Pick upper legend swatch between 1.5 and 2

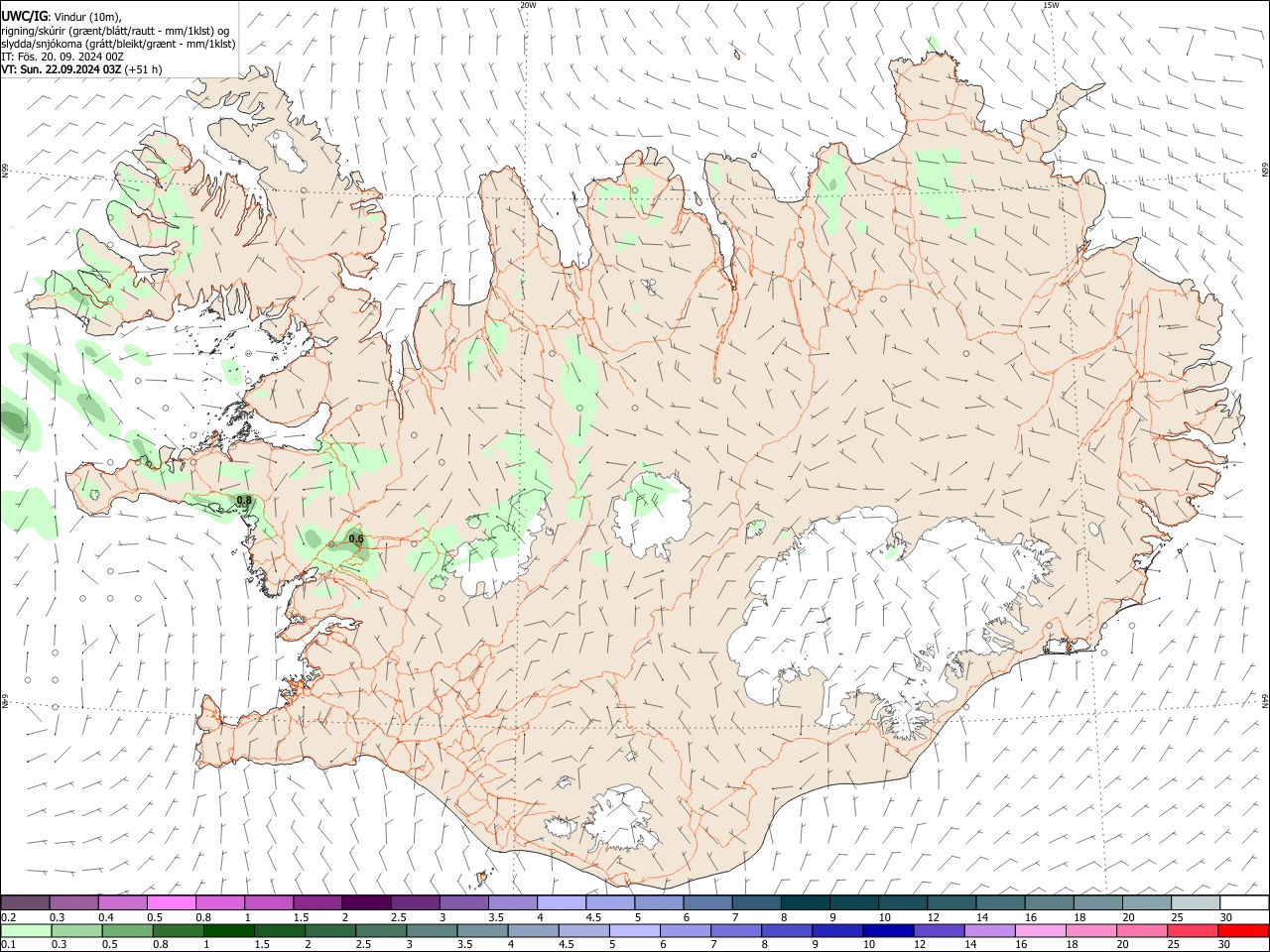click(x=317, y=902)
